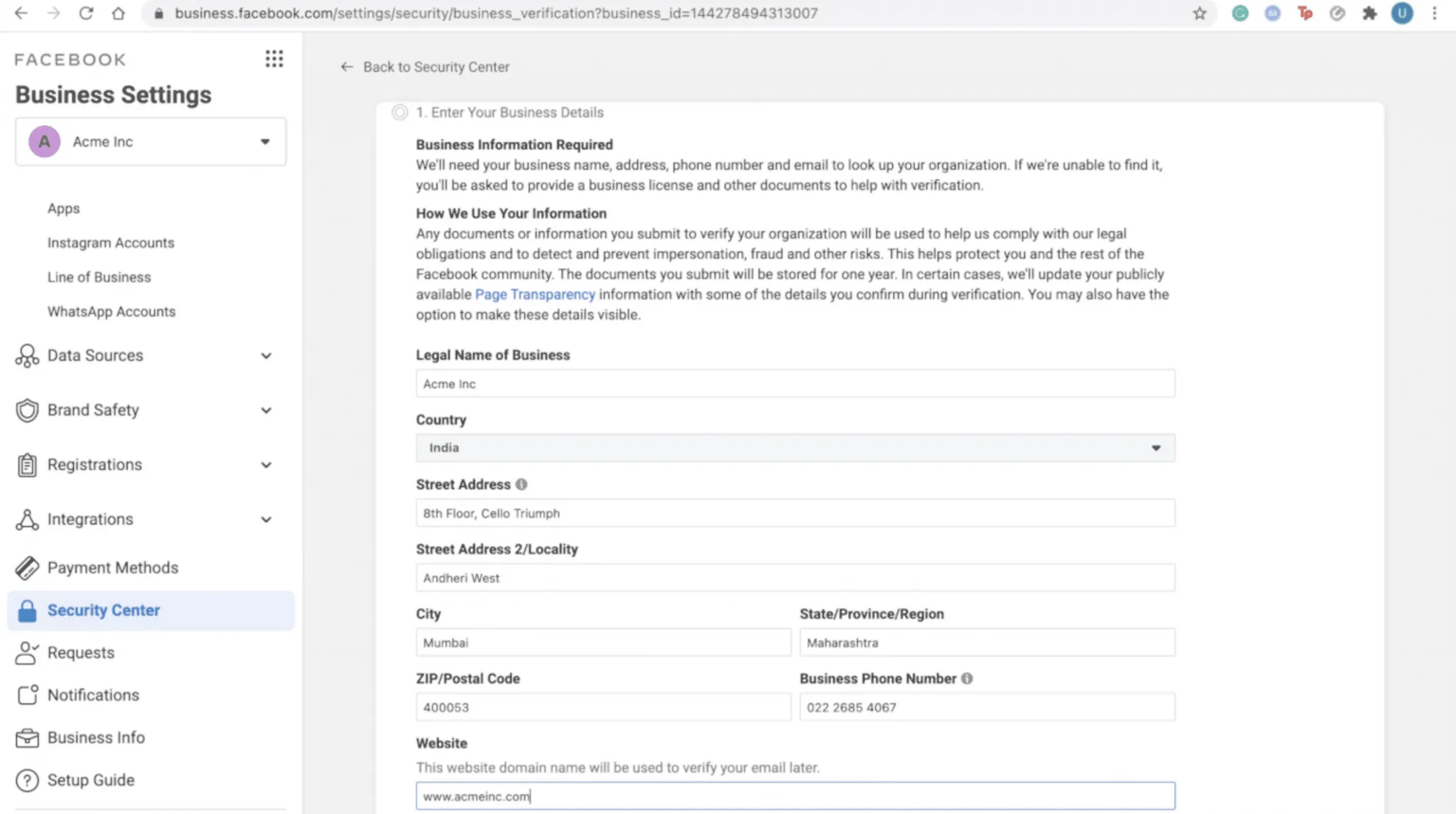1456x814 pixels.
Task: Open Notifications in the sidebar
Action: tap(93, 695)
